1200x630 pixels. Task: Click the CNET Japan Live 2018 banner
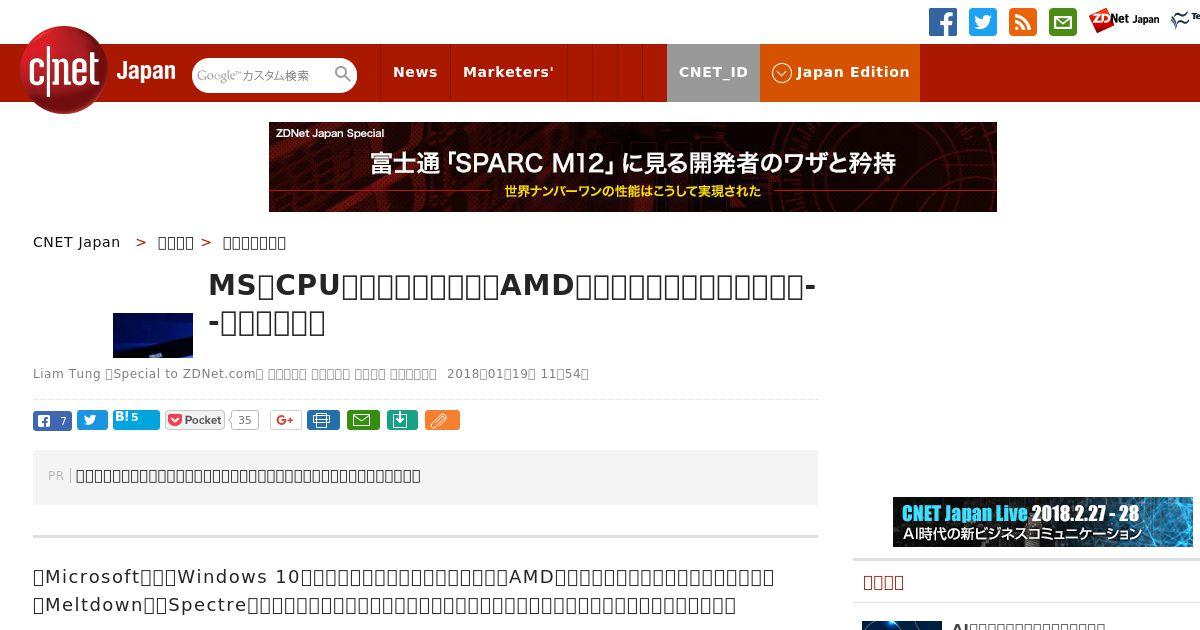[1043, 522]
